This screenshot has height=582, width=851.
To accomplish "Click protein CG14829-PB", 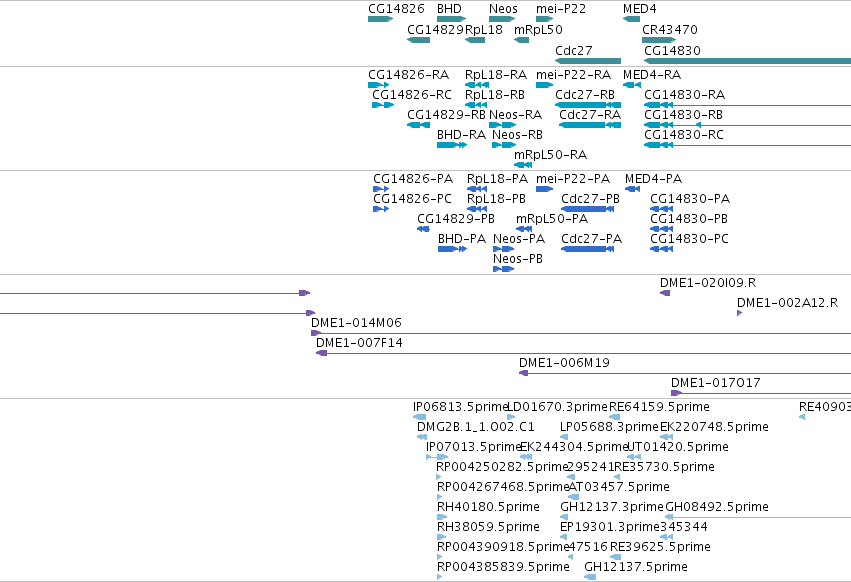I will click(x=423, y=229).
